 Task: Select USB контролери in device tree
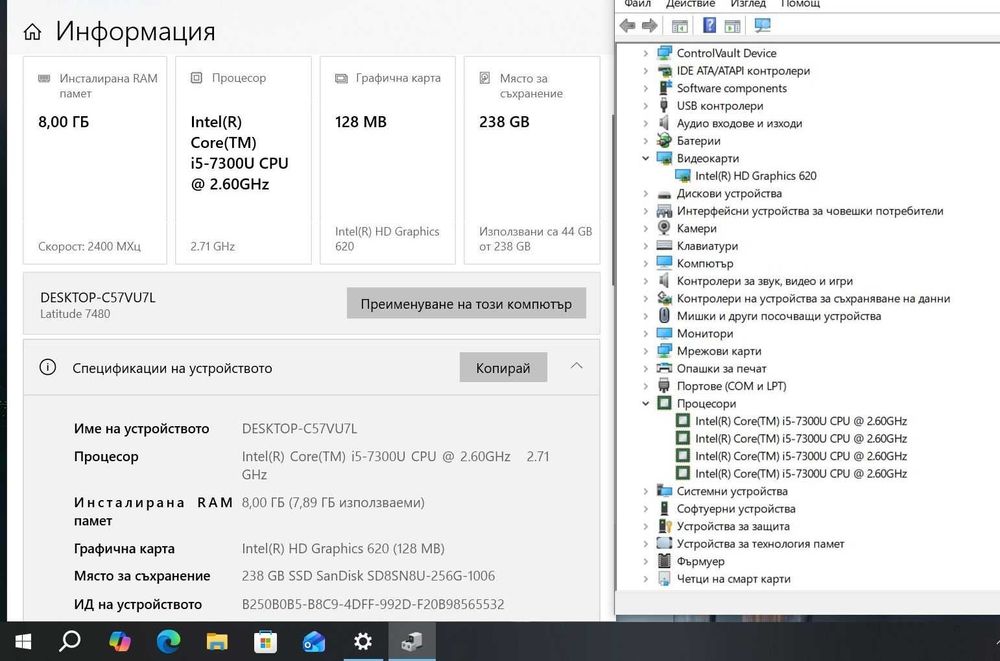coord(719,106)
